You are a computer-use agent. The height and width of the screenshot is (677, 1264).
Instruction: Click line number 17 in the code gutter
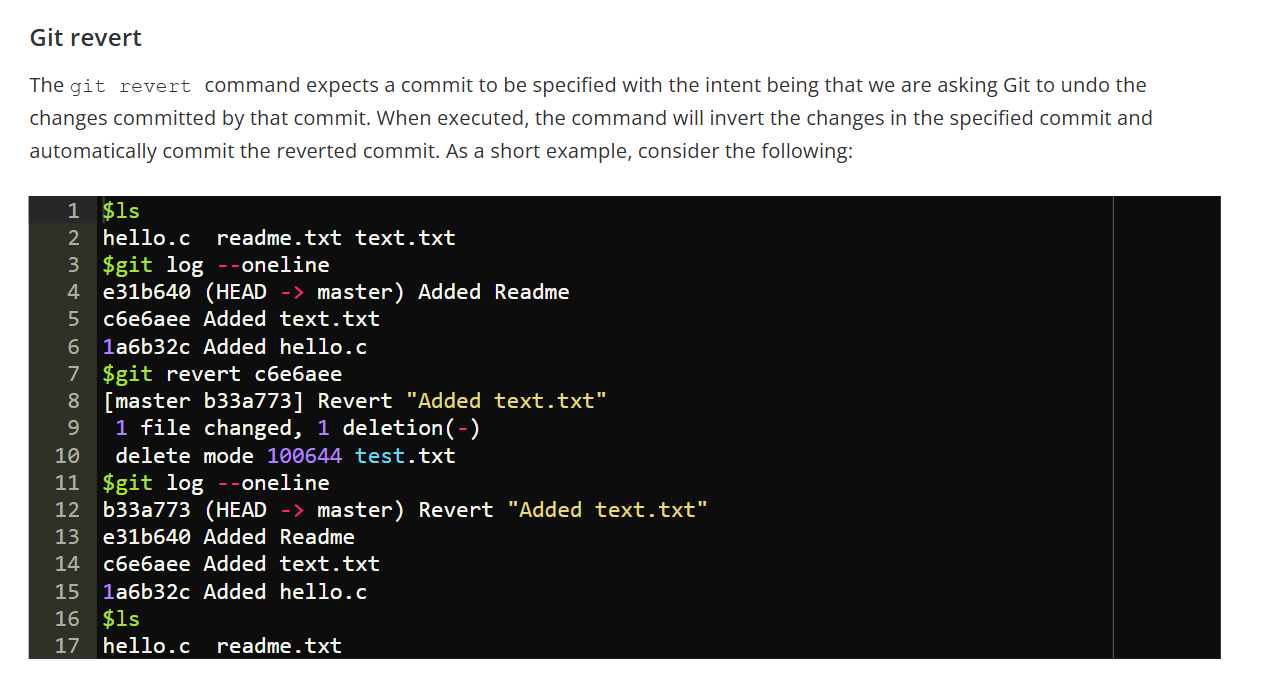(67, 646)
